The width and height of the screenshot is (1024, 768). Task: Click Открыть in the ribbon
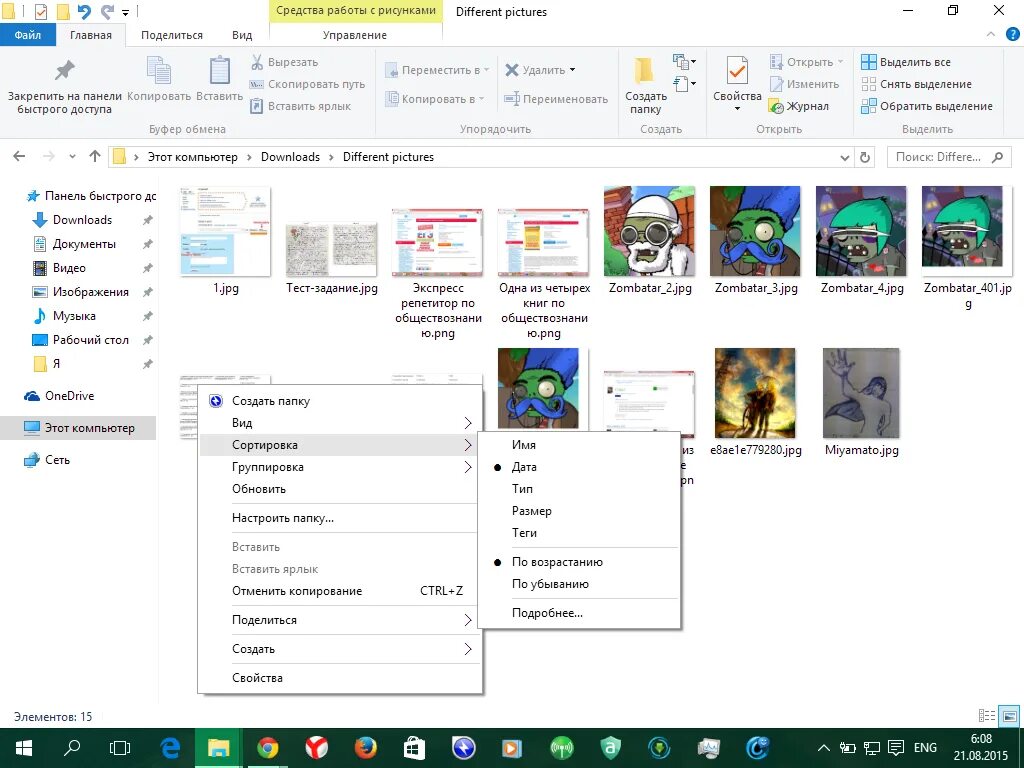806,62
